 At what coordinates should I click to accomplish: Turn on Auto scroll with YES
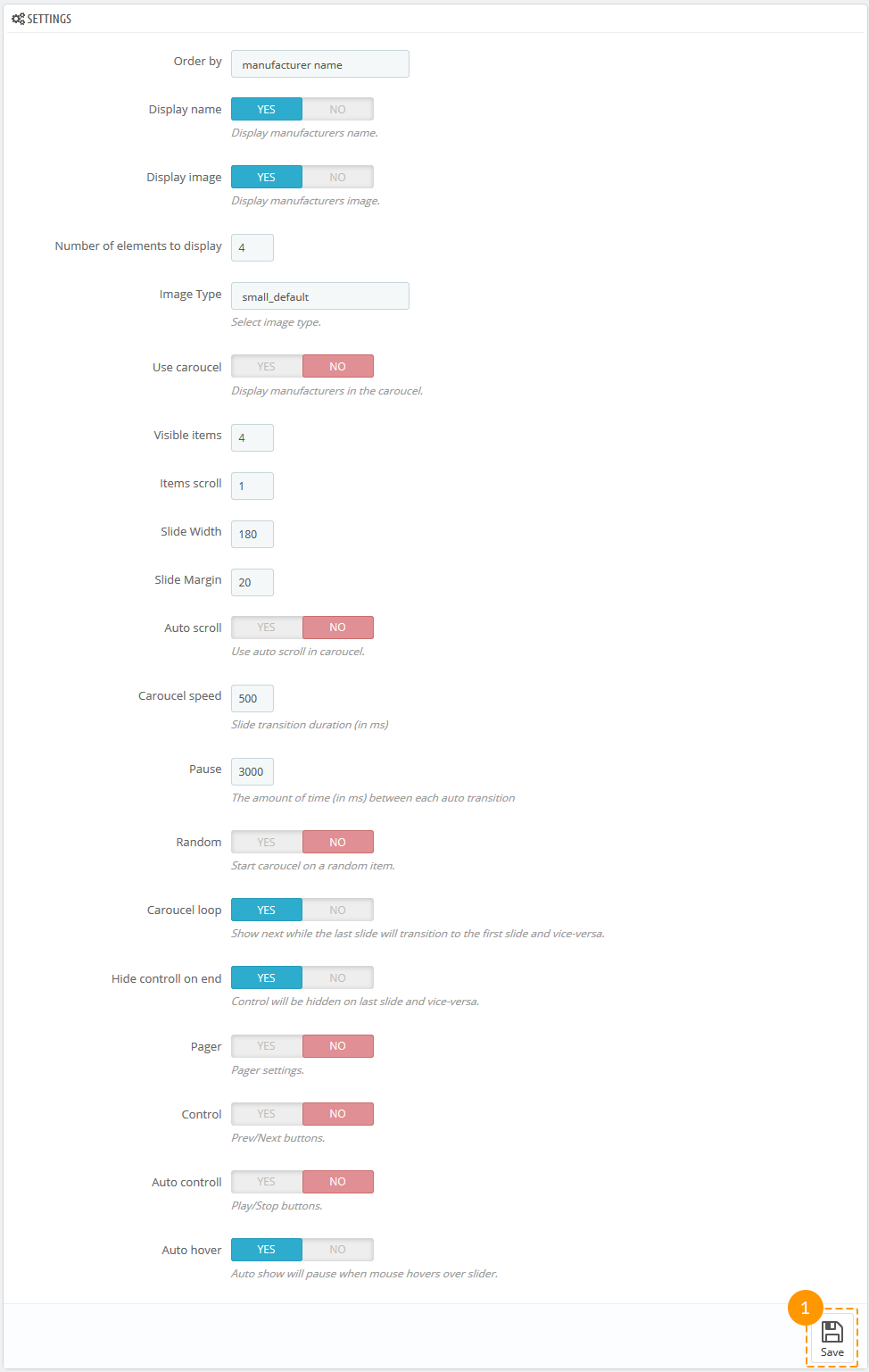(267, 627)
